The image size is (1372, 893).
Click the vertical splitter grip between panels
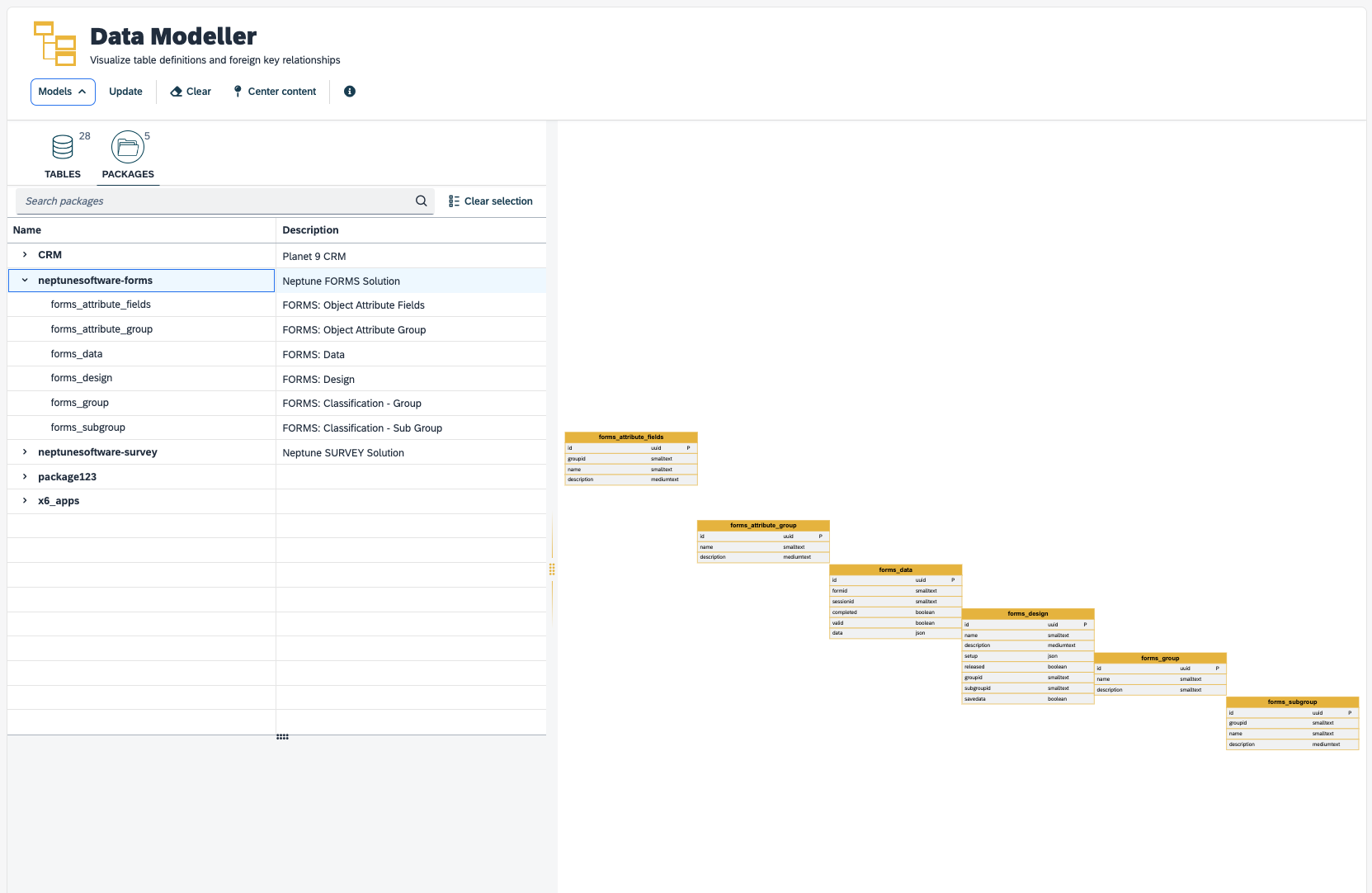tap(552, 569)
